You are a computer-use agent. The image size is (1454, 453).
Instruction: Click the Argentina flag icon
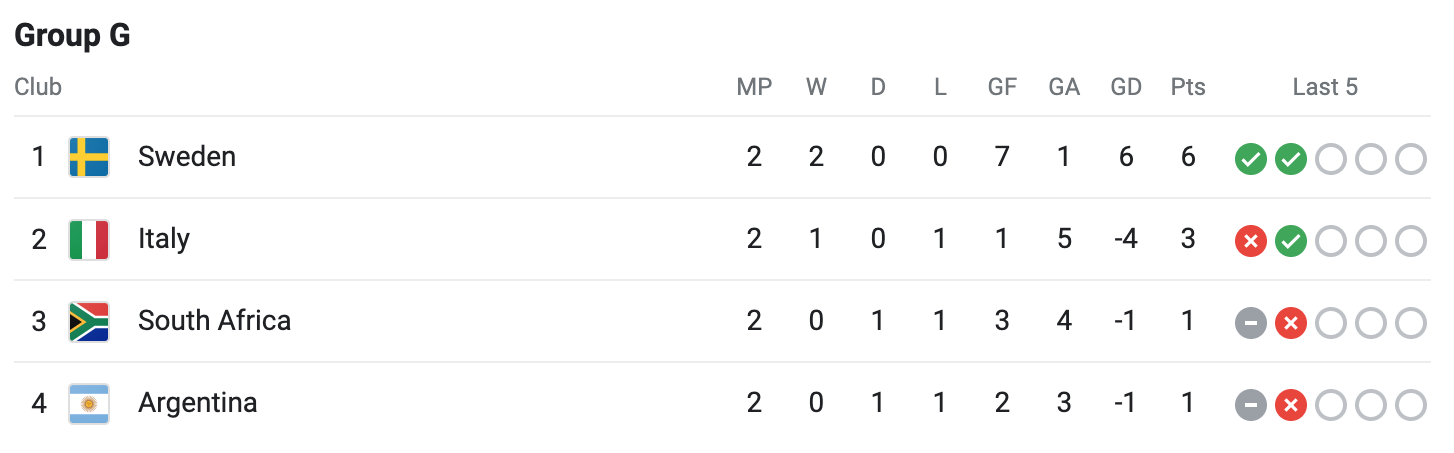coord(88,404)
